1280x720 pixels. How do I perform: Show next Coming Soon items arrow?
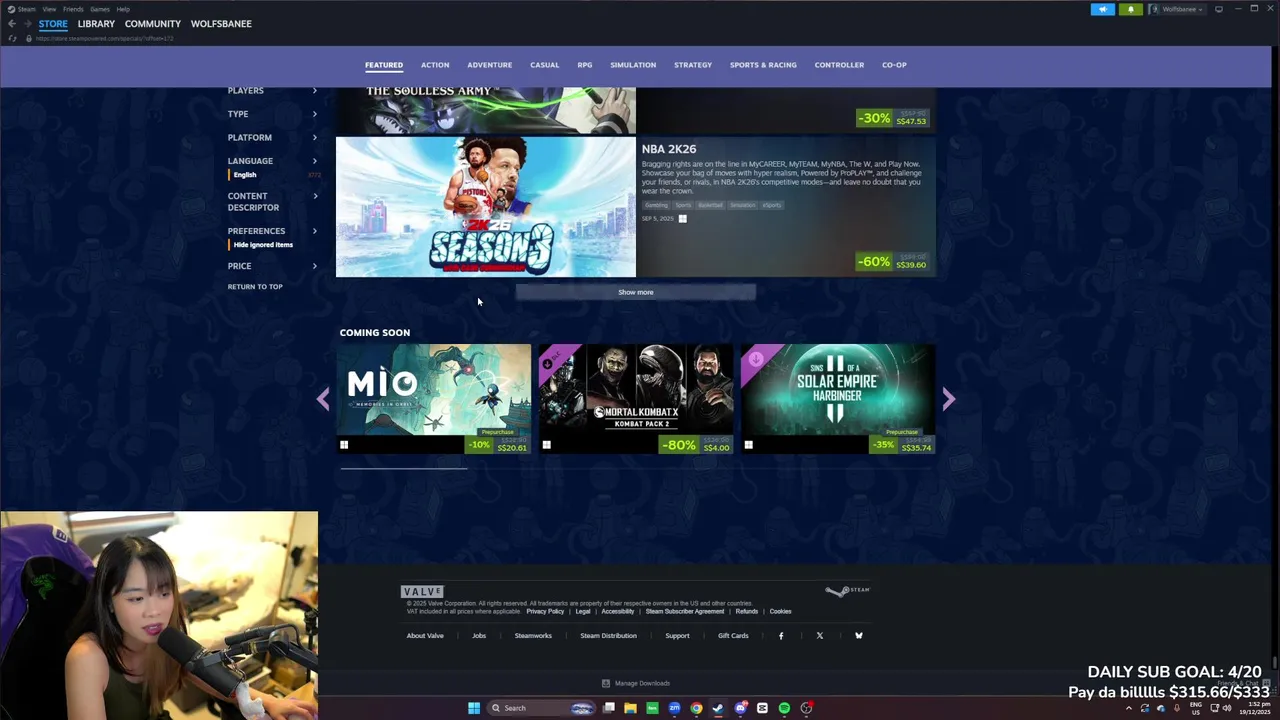948,400
